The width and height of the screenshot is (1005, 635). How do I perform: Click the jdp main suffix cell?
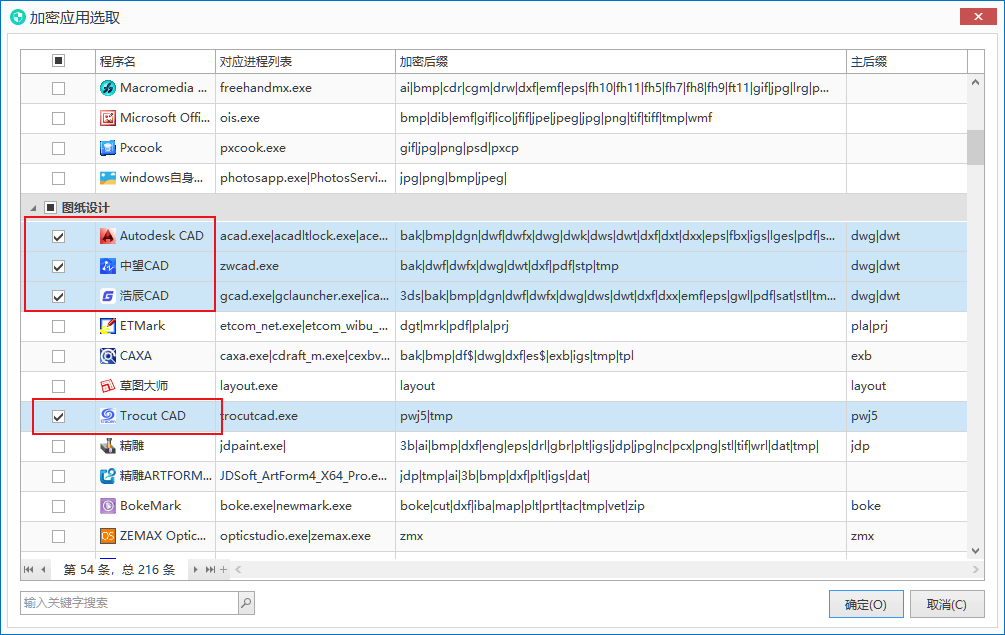pyautogui.click(x=907, y=446)
